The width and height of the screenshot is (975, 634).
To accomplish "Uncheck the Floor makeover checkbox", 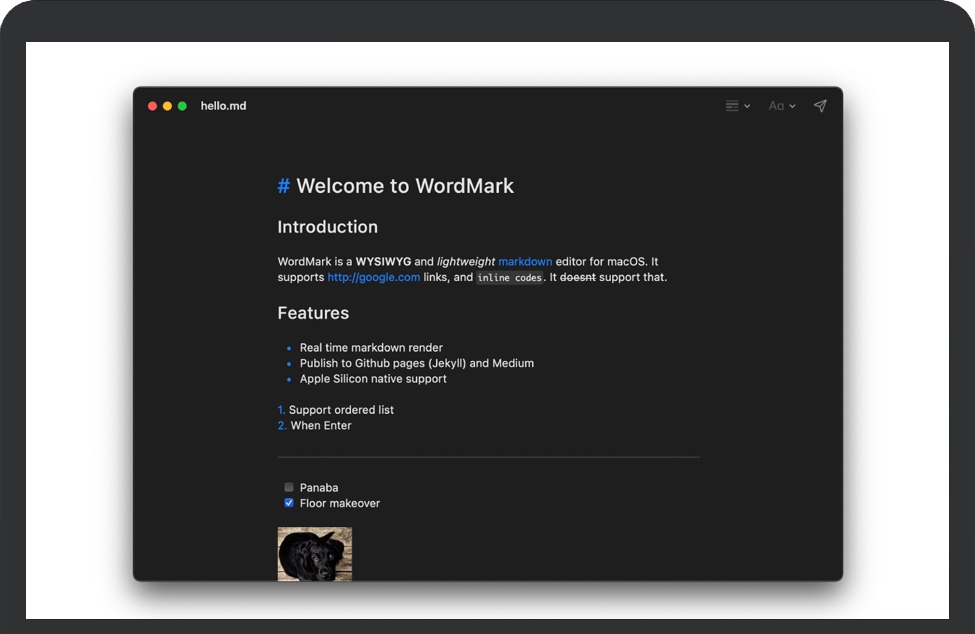I will [289, 503].
